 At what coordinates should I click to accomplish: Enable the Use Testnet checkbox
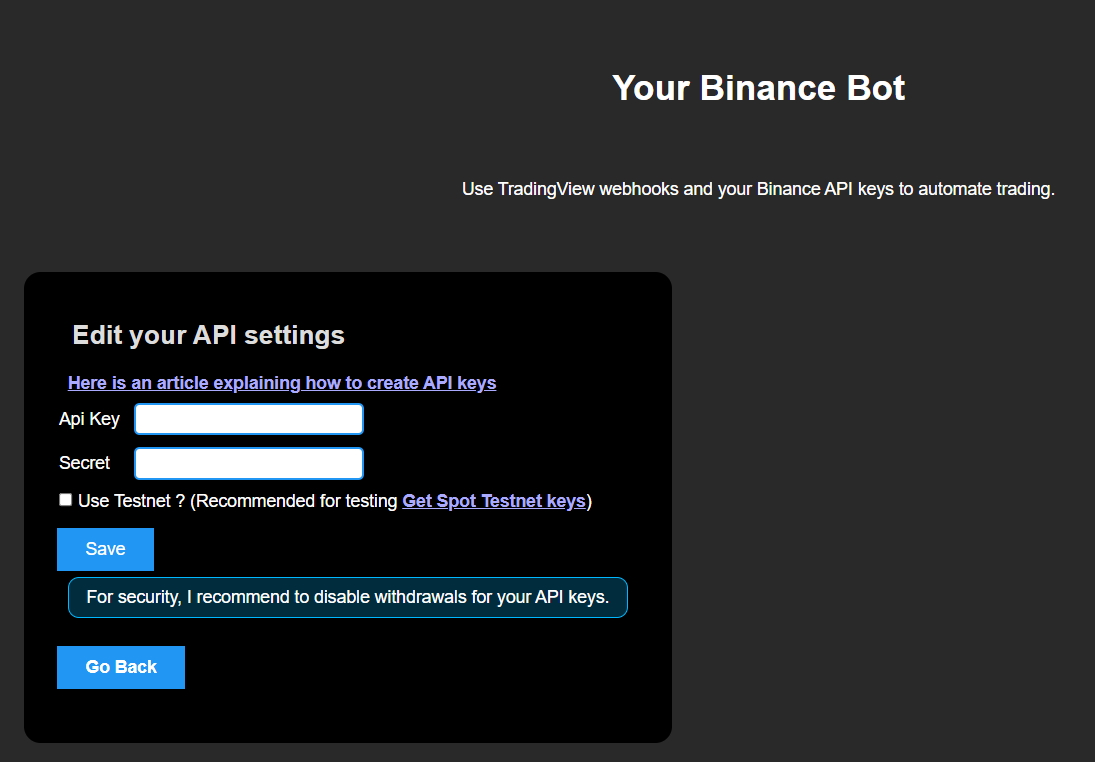tap(66, 500)
